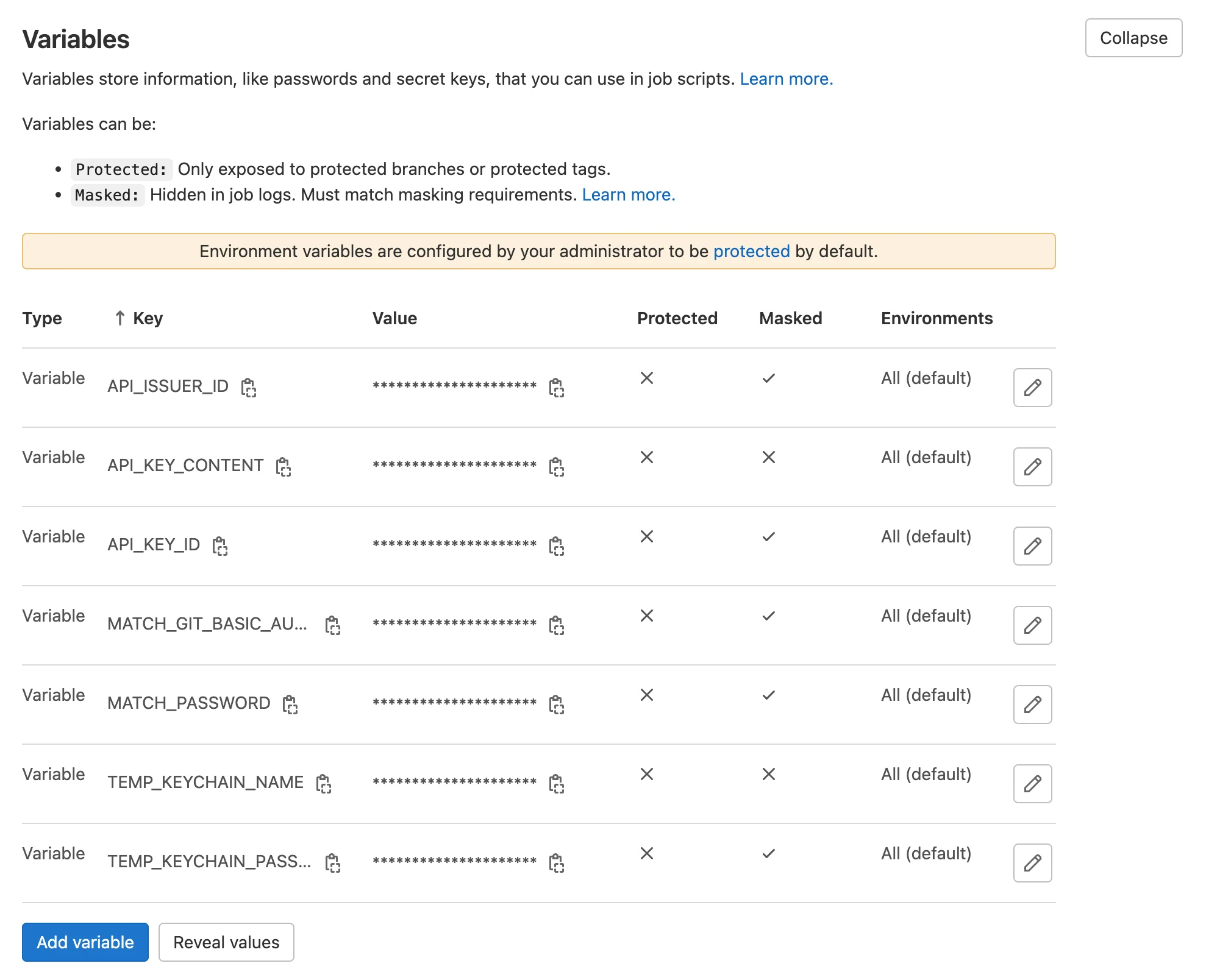Edit the API_KEY_ID variable
This screenshot has height=980, width=1206.
1032,546
